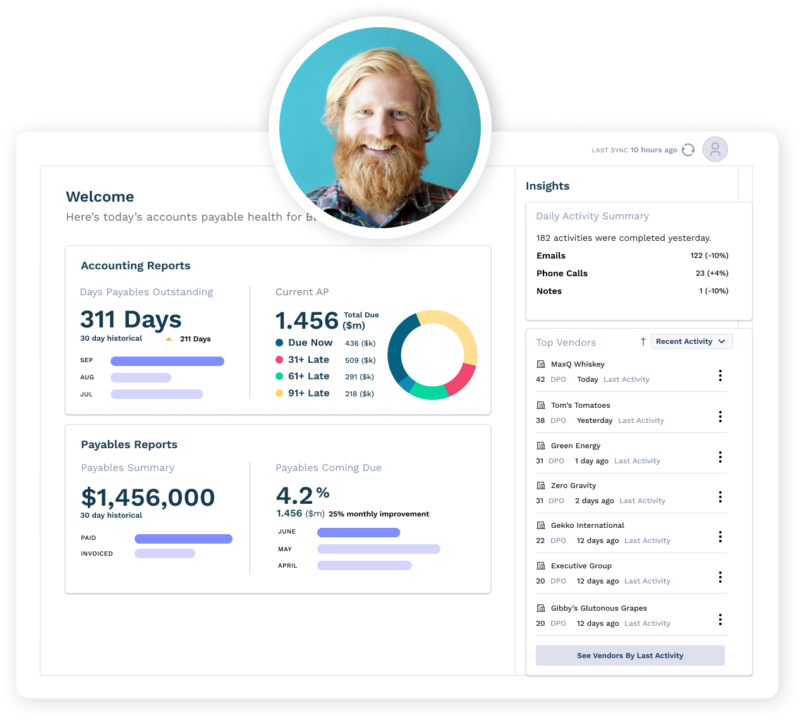Open three-dot menu for Zero Gravity
The image size is (800, 720).
tap(719, 497)
